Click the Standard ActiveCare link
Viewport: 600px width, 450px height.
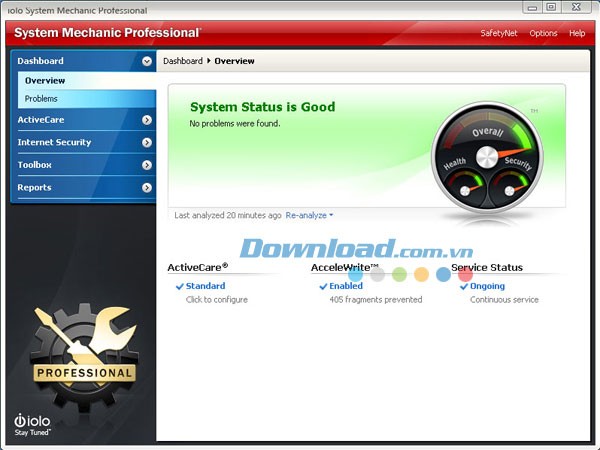205,286
